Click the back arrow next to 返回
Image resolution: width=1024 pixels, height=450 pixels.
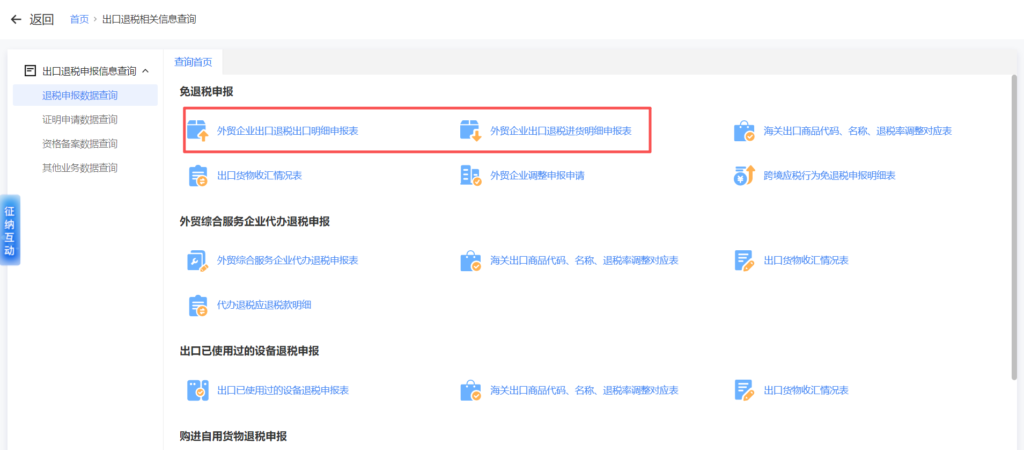[16, 19]
